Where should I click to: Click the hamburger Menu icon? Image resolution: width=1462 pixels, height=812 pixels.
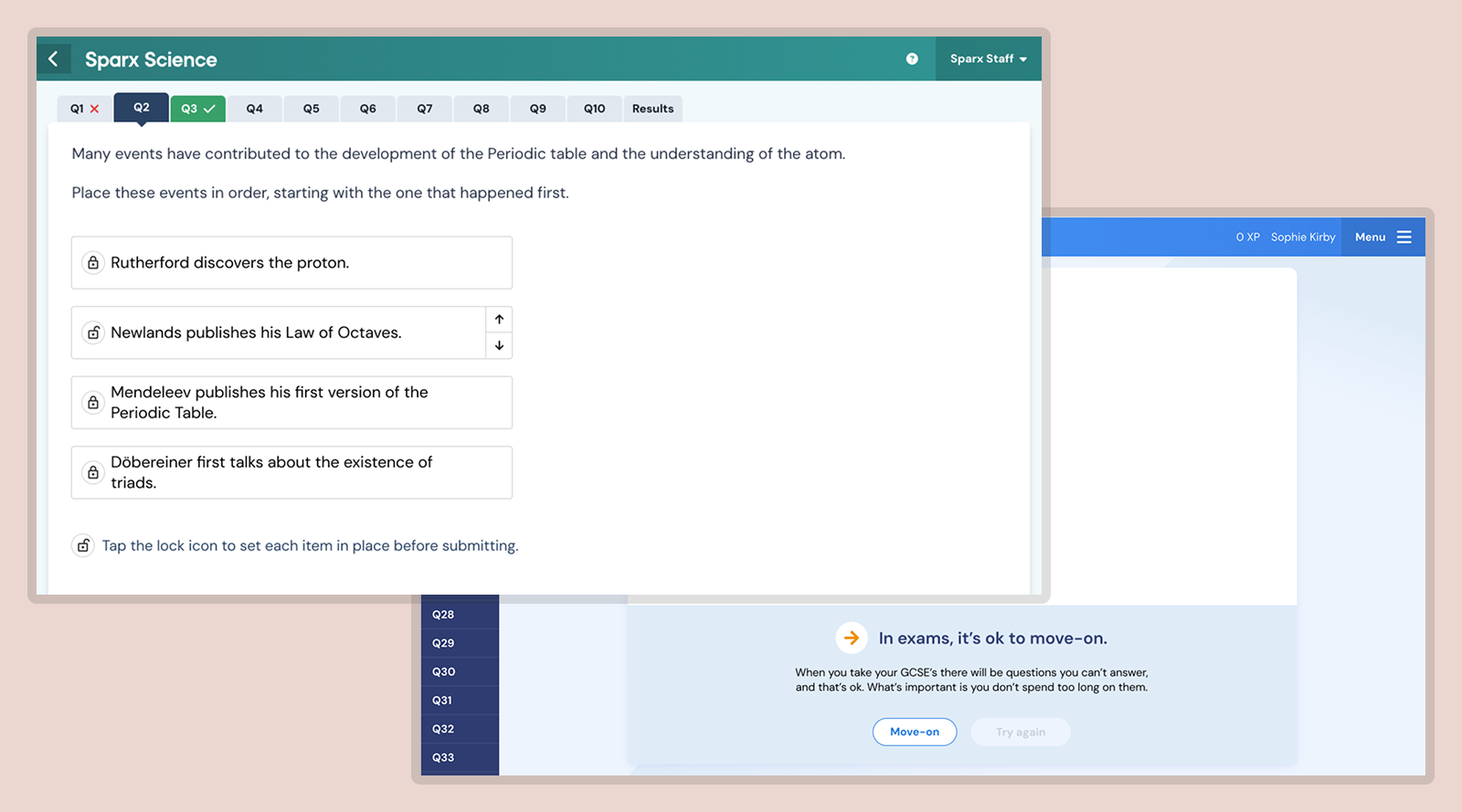tap(1404, 237)
